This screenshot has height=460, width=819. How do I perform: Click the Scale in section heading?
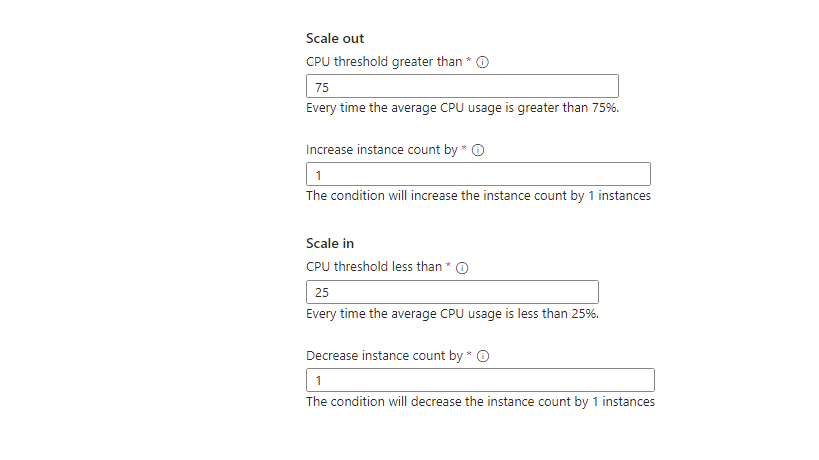coord(330,243)
